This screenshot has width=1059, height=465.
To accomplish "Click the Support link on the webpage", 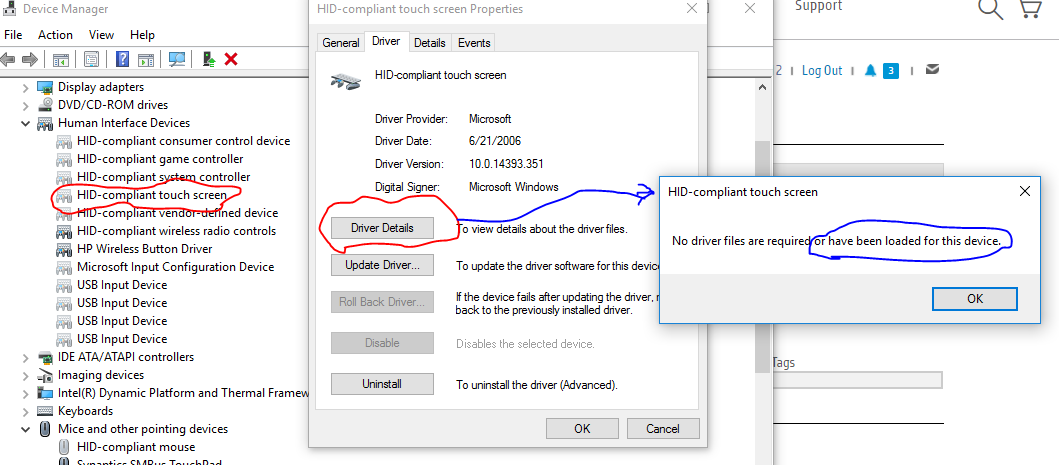I will pyautogui.click(x=819, y=6).
